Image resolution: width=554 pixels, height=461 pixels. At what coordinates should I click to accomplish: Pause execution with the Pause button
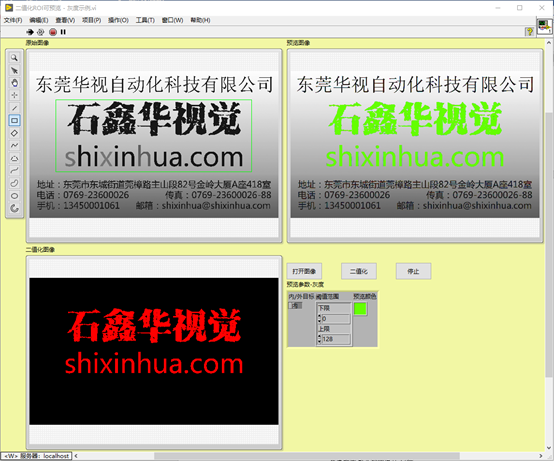[63, 32]
